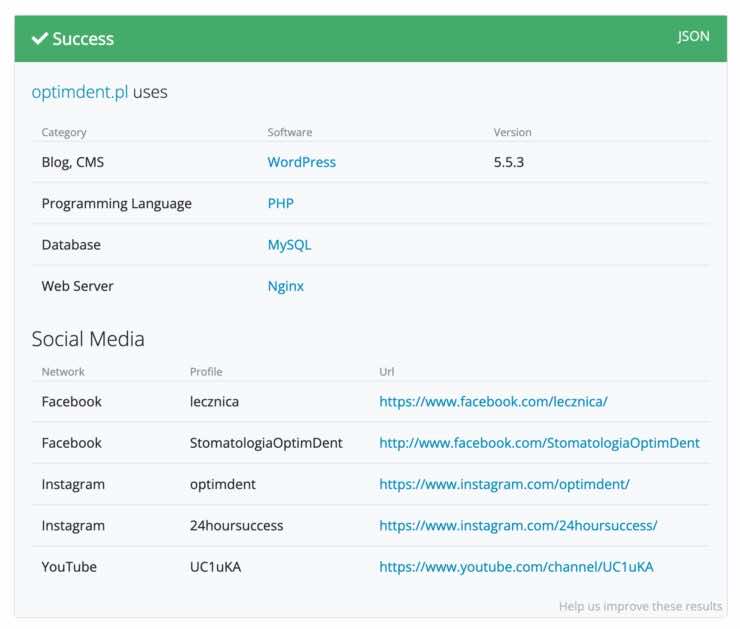
Task: Open the optimdent.pl site link
Action: [80, 92]
